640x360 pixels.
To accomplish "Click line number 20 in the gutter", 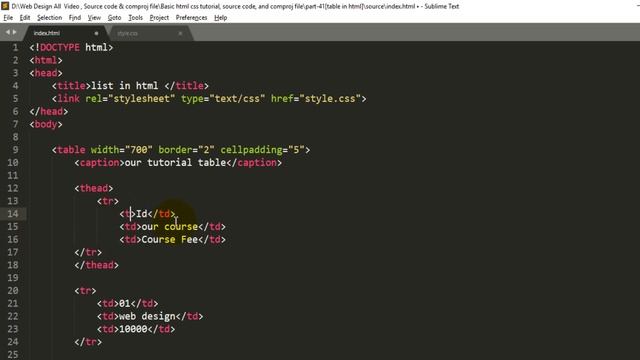I will (x=13, y=290).
